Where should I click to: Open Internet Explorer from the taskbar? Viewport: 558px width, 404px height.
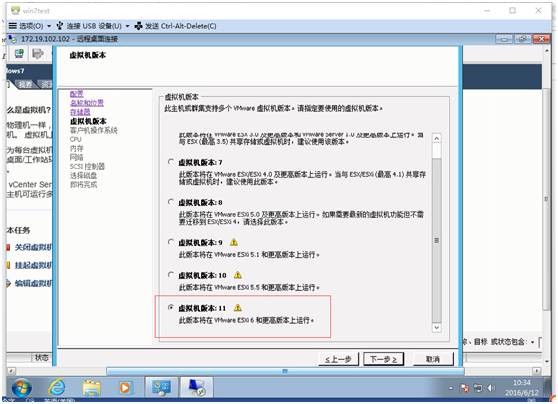(x=57, y=387)
